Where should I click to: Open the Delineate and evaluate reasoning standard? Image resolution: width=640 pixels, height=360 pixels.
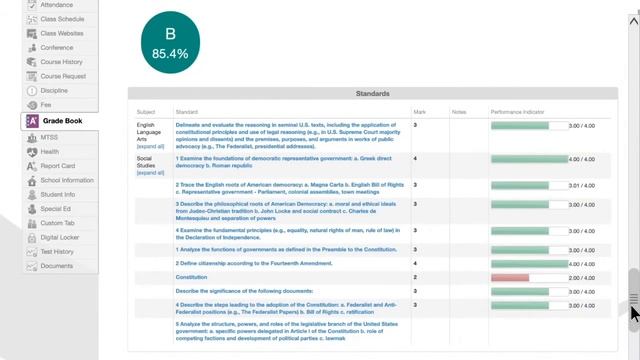(288, 136)
